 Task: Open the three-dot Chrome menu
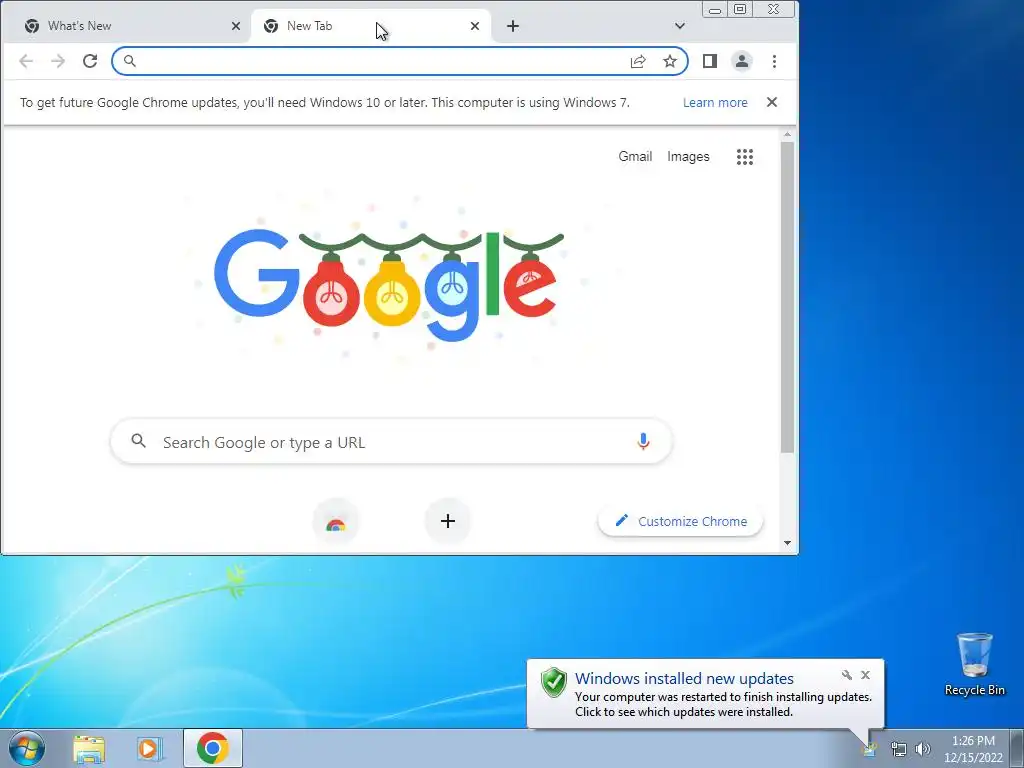pos(775,61)
